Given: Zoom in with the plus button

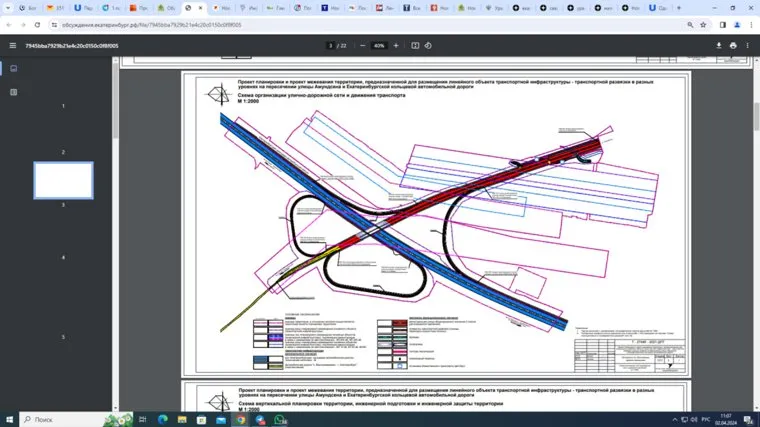Looking at the screenshot, I should [396, 45].
